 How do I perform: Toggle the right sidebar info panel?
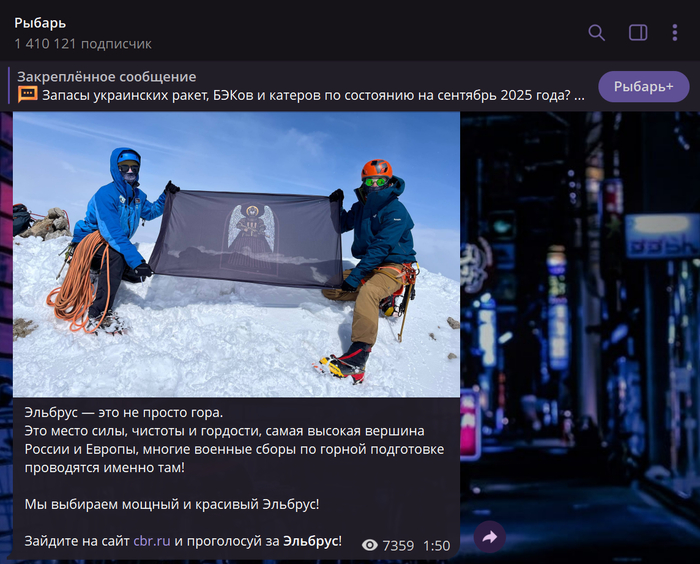click(x=638, y=33)
